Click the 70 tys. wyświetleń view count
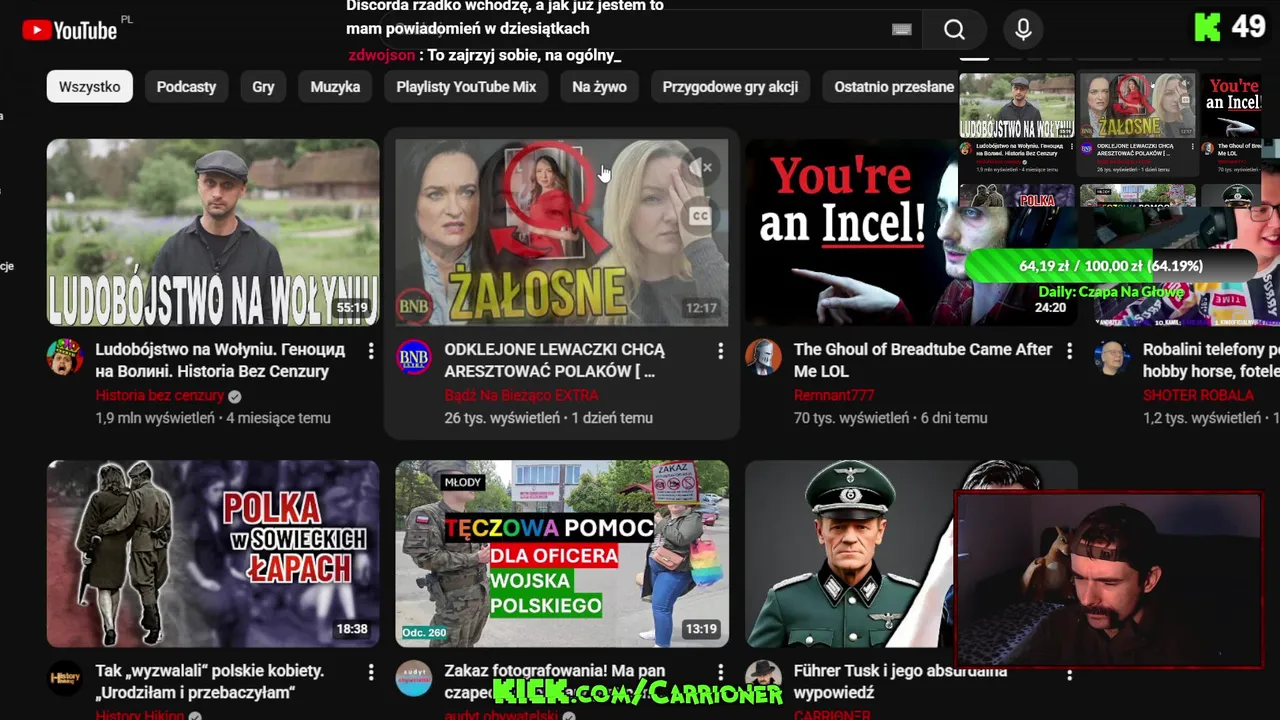Image resolution: width=1280 pixels, height=720 pixels. [x=851, y=418]
